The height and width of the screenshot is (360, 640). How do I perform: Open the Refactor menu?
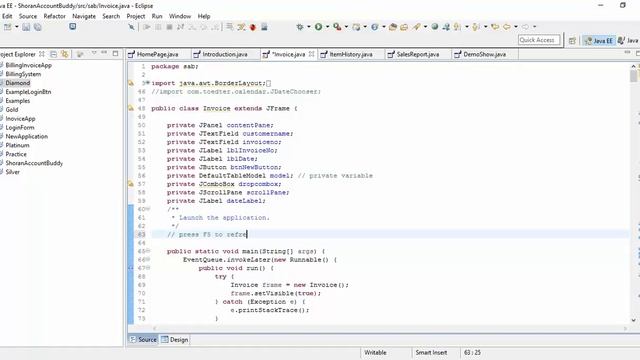(x=55, y=16)
